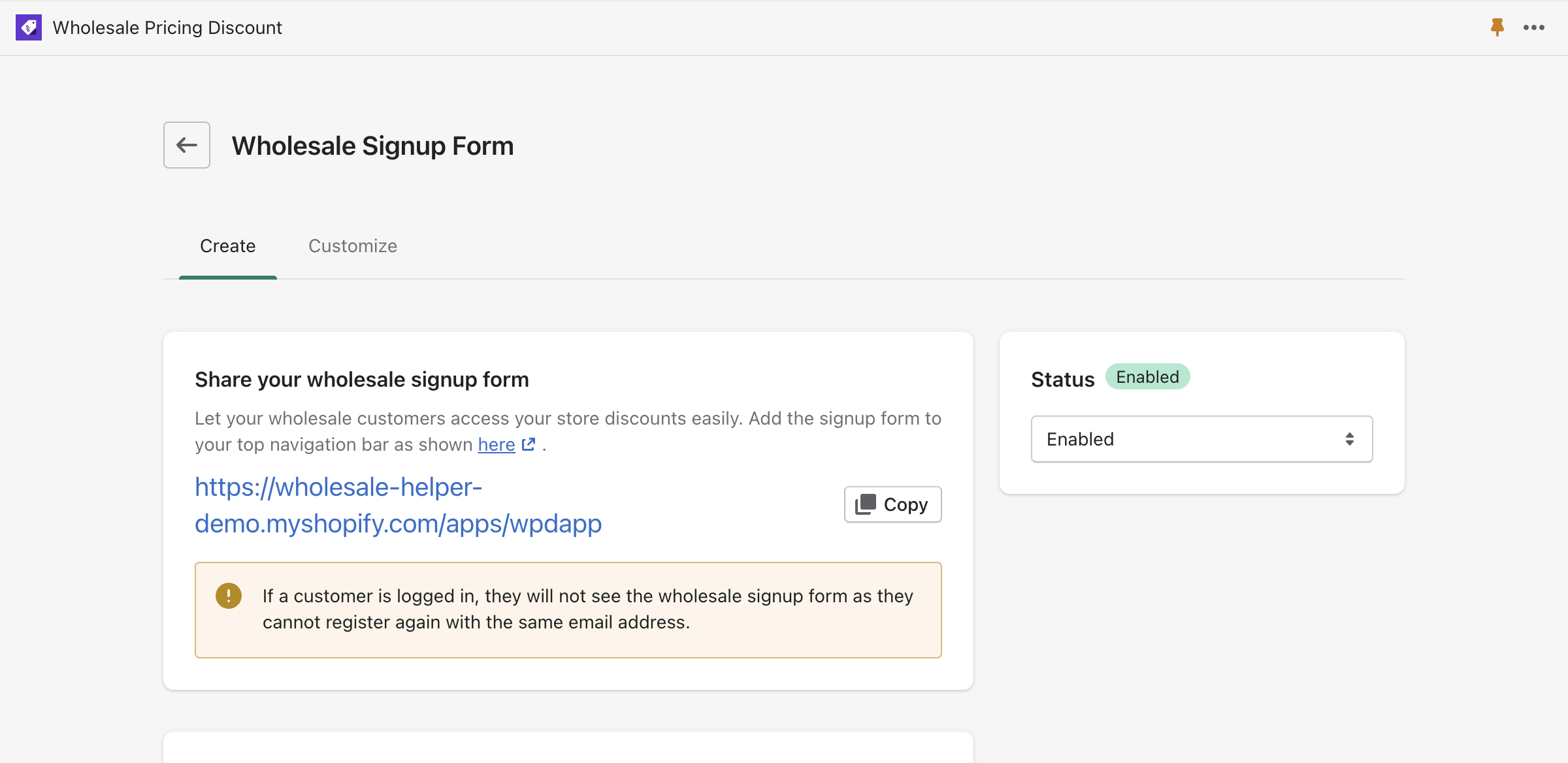The image size is (1568, 763).
Task: Click the warning exclamation icon in banner
Action: pos(229,596)
